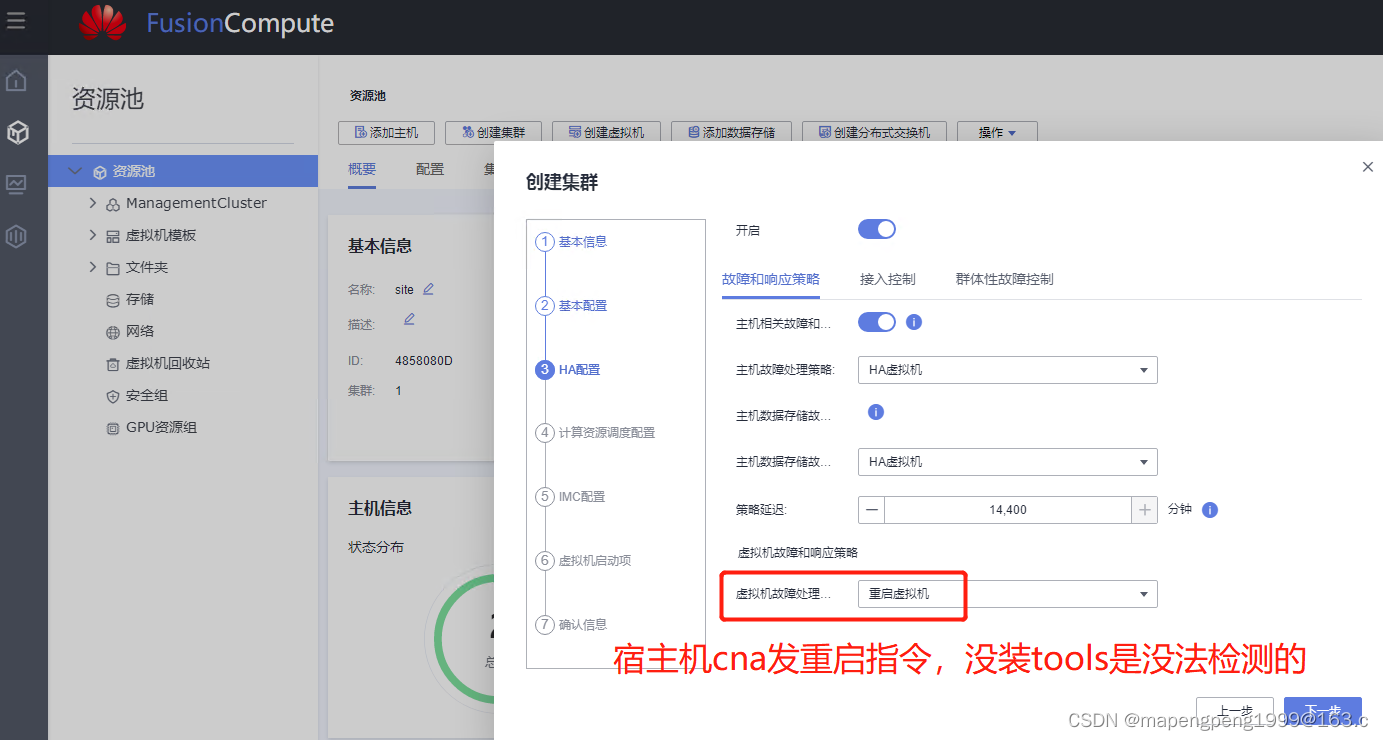Collapse the 资源池 tree node

pyautogui.click(x=75, y=171)
